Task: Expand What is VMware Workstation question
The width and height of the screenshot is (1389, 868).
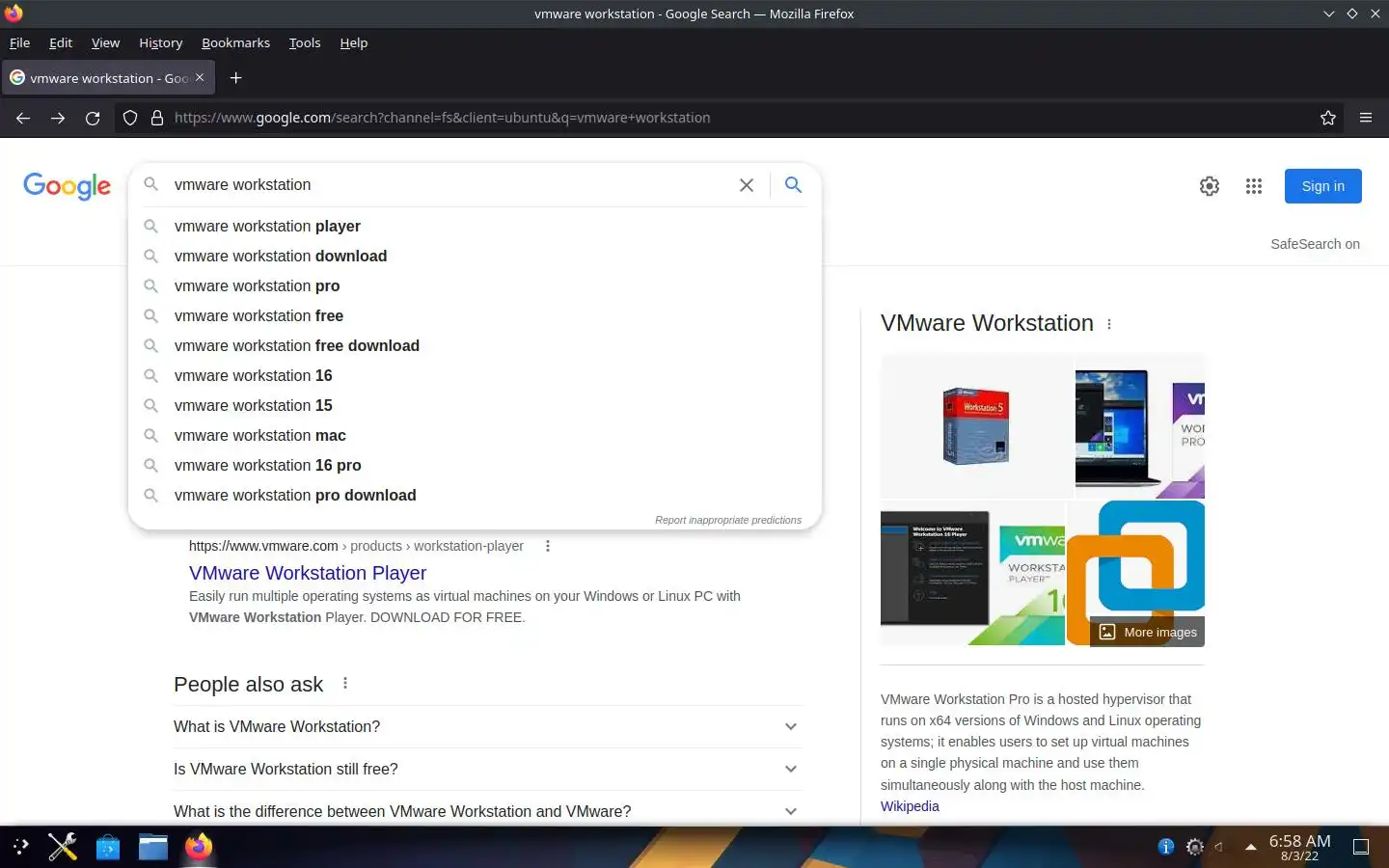Action: pyautogui.click(x=487, y=726)
